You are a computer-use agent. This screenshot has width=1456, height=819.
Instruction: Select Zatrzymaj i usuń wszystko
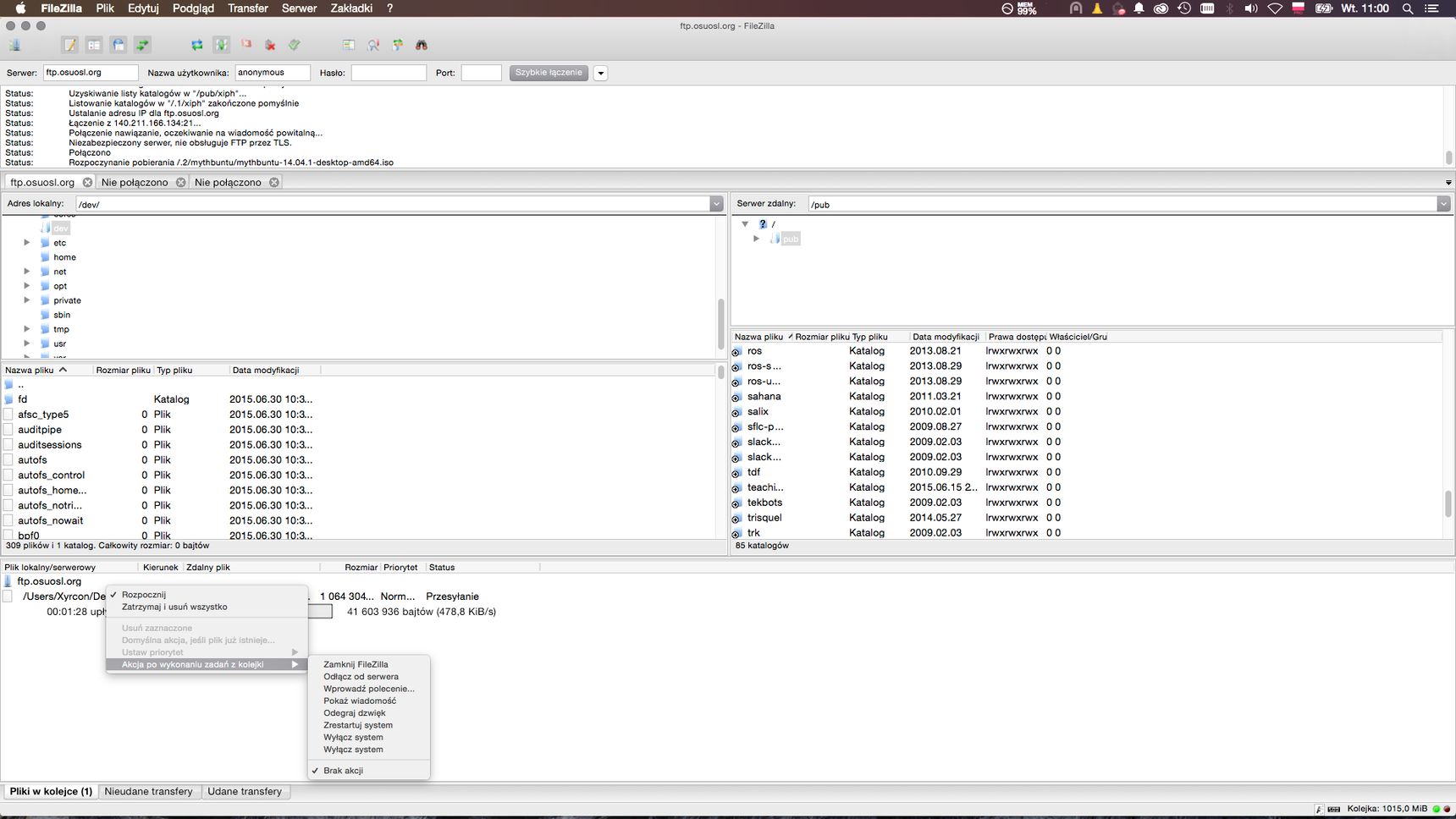tap(174, 607)
